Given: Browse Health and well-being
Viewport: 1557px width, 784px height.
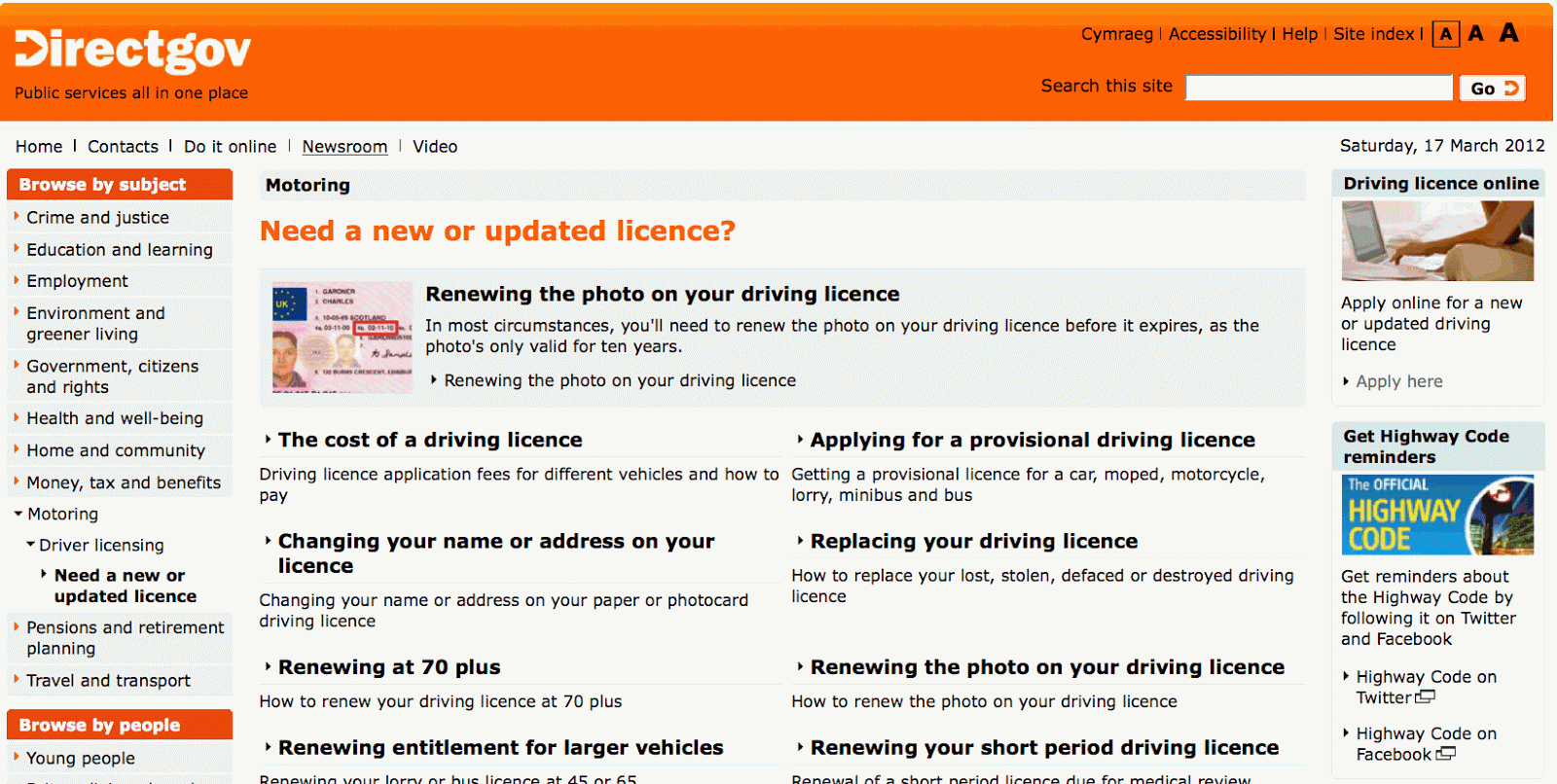Looking at the screenshot, I should coord(115,418).
